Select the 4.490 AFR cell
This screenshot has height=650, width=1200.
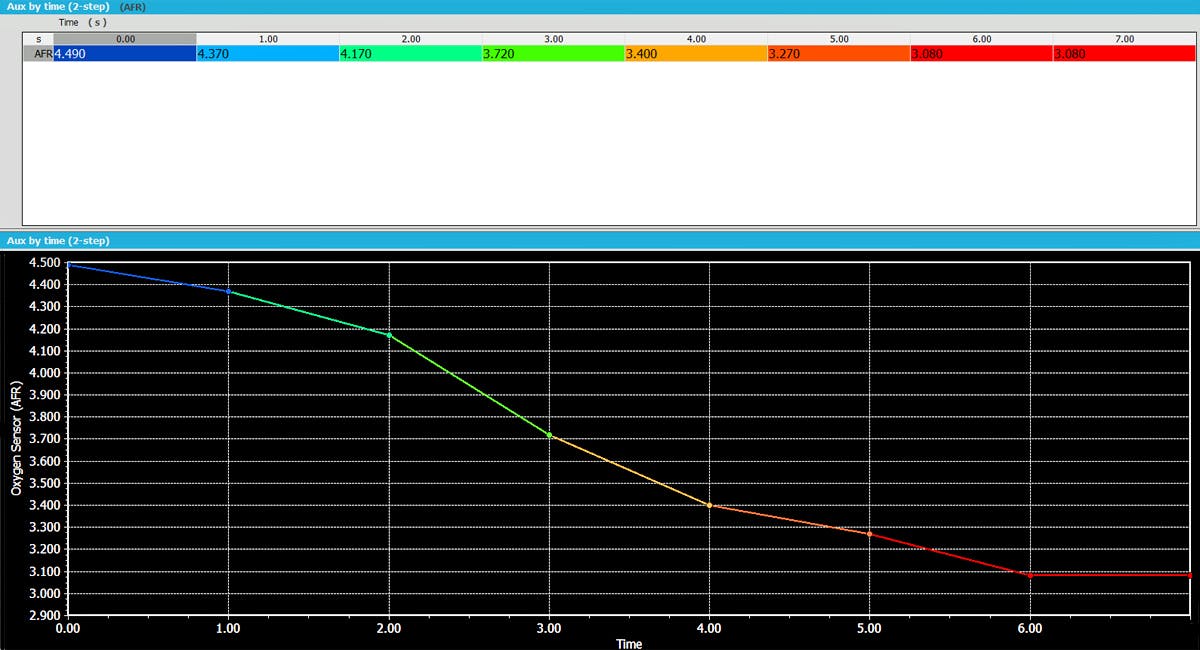click(124, 54)
